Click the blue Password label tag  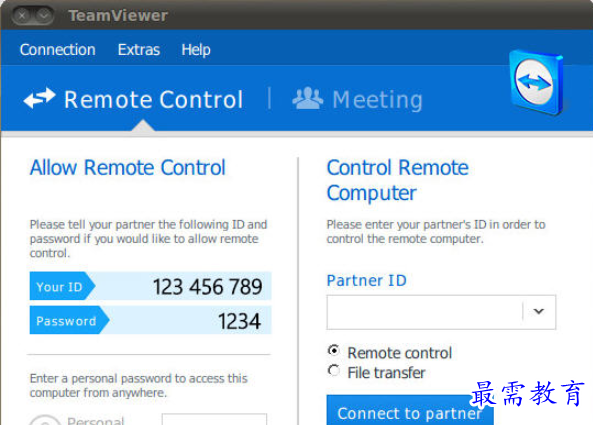(x=69, y=320)
